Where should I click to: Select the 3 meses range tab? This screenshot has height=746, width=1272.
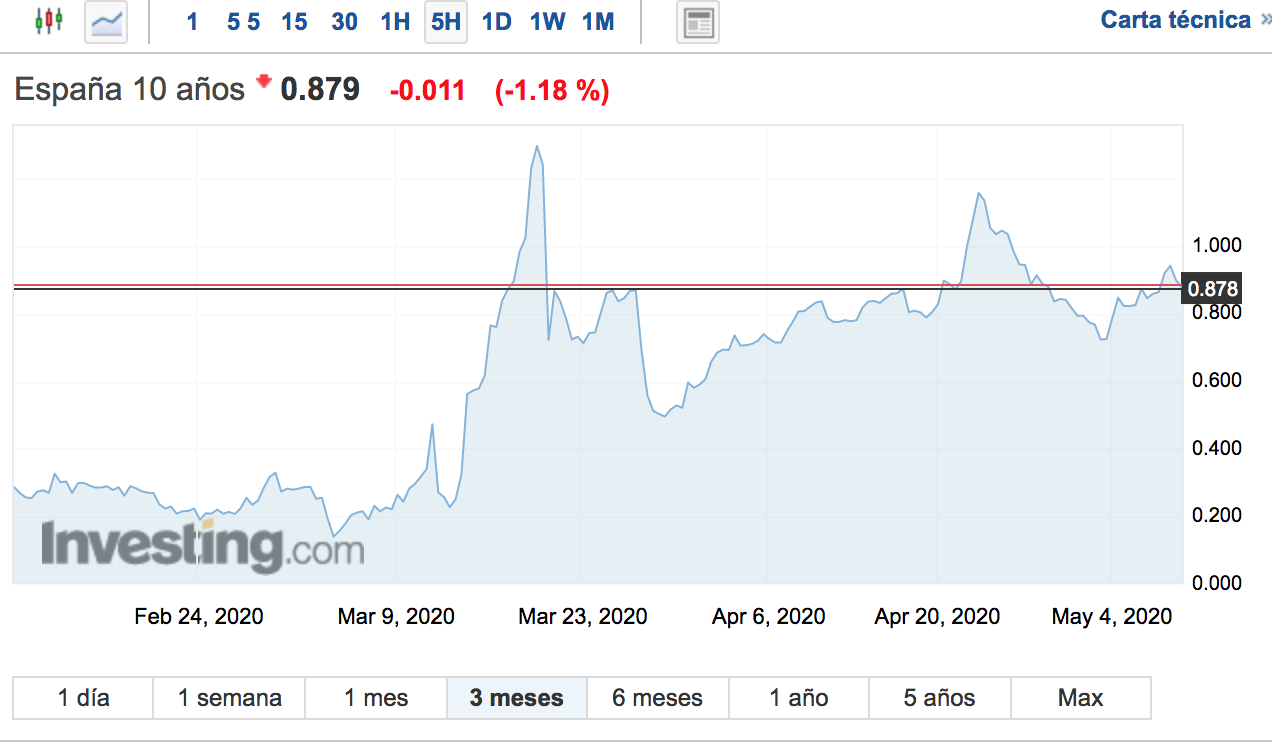[x=516, y=698]
